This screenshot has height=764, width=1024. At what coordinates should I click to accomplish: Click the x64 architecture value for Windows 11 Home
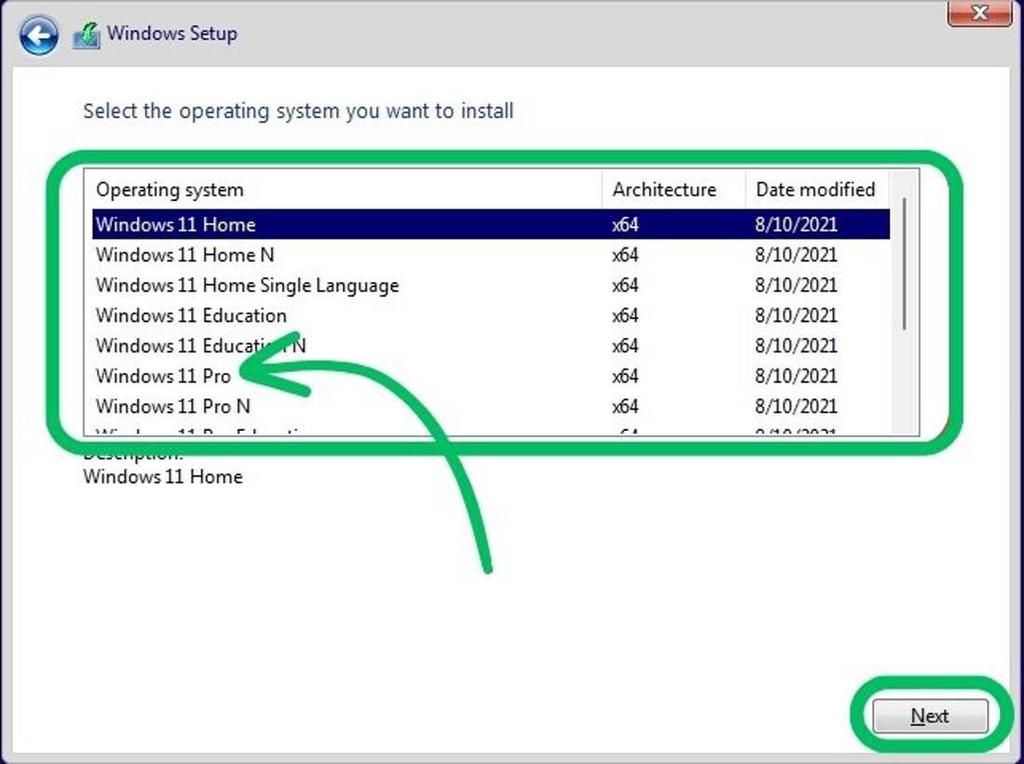[x=623, y=224]
